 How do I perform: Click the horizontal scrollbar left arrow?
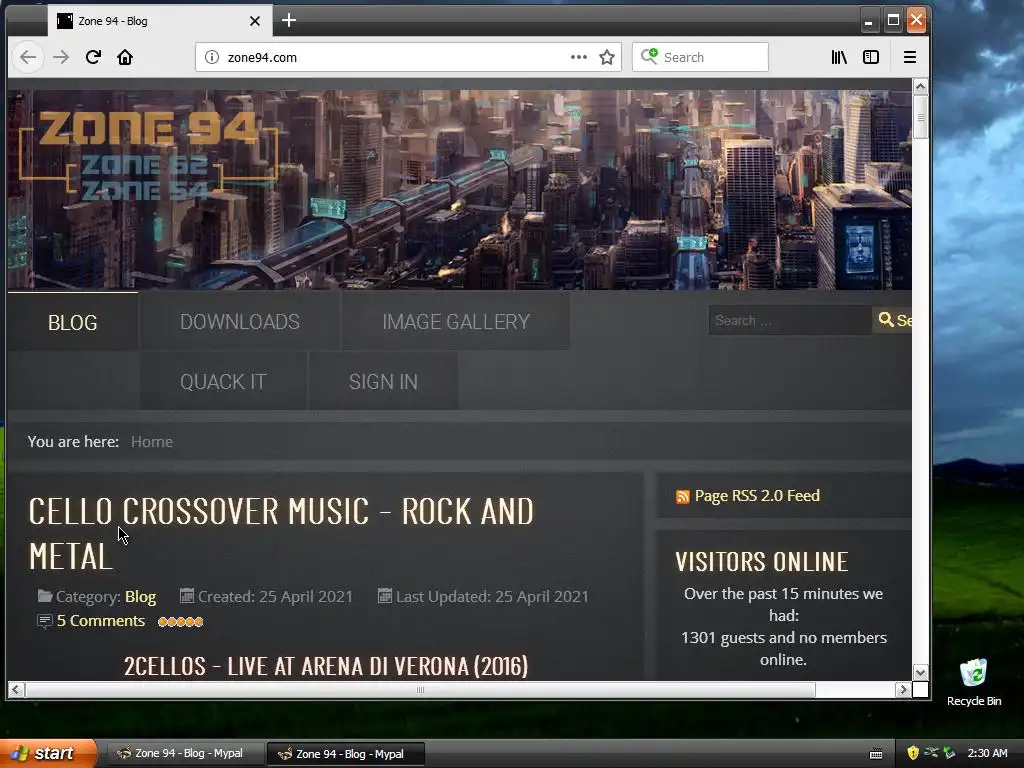pyautogui.click(x=16, y=690)
